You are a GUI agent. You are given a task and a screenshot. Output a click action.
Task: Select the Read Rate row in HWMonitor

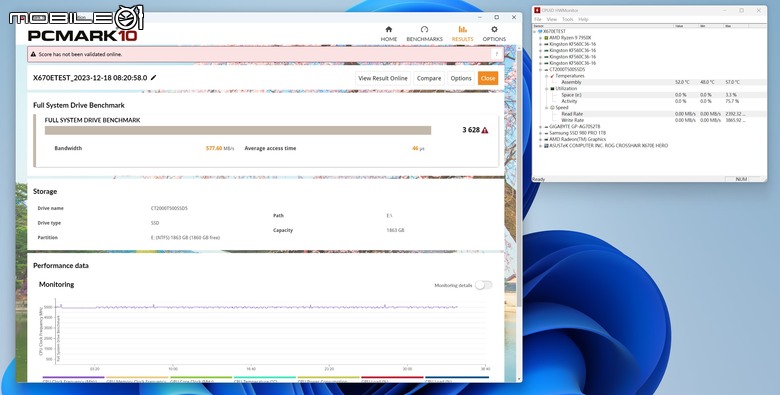pos(649,114)
